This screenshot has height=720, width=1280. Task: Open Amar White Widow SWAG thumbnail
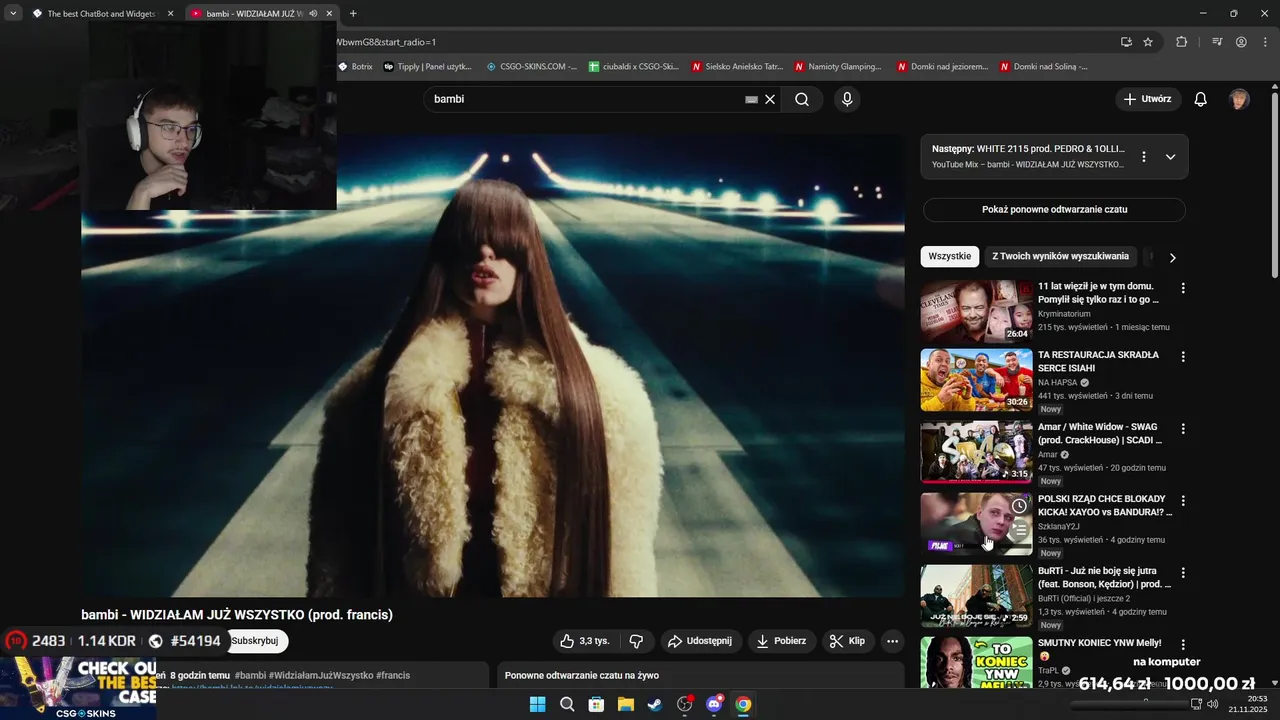pyautogui.click(x=976, y=452)
